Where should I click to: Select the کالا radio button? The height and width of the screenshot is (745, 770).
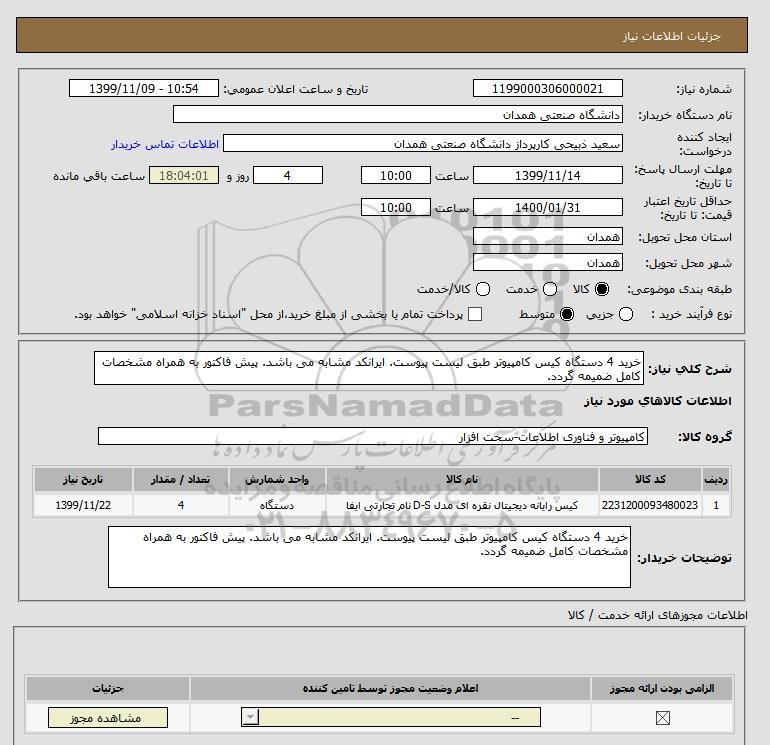602,289
